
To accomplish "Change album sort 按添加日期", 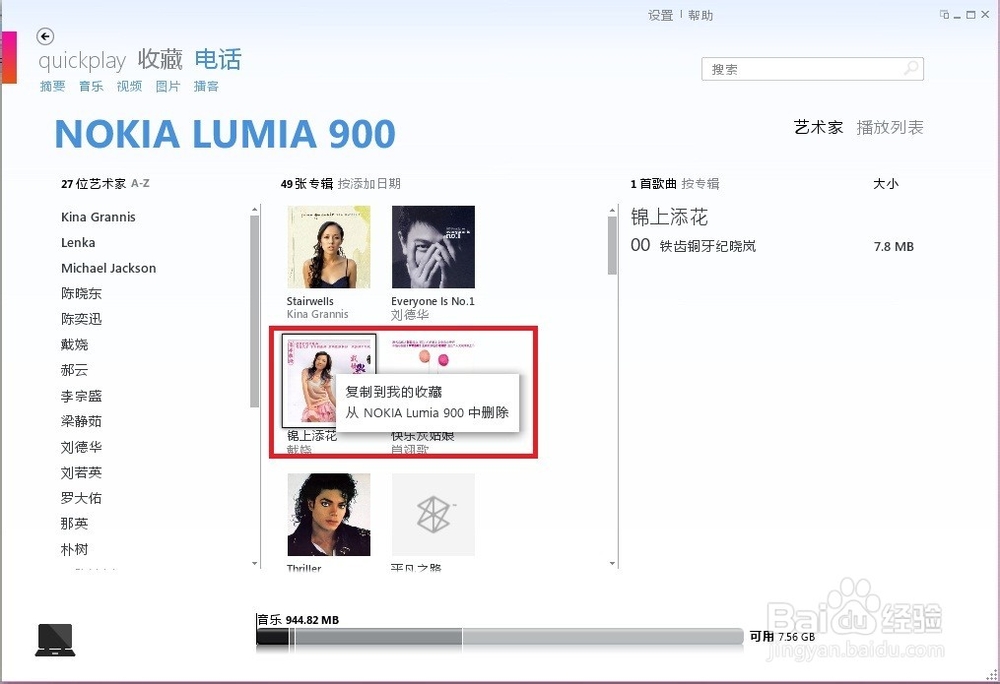I will click(x=369, y=184).
